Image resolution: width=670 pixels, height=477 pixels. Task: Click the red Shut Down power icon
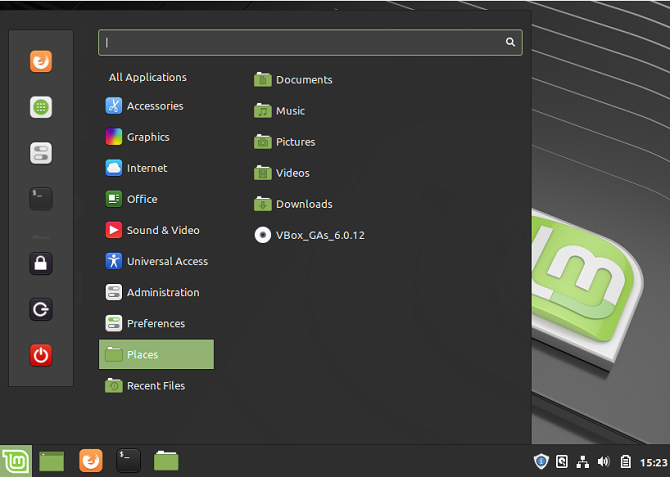(x=41, y=355)
